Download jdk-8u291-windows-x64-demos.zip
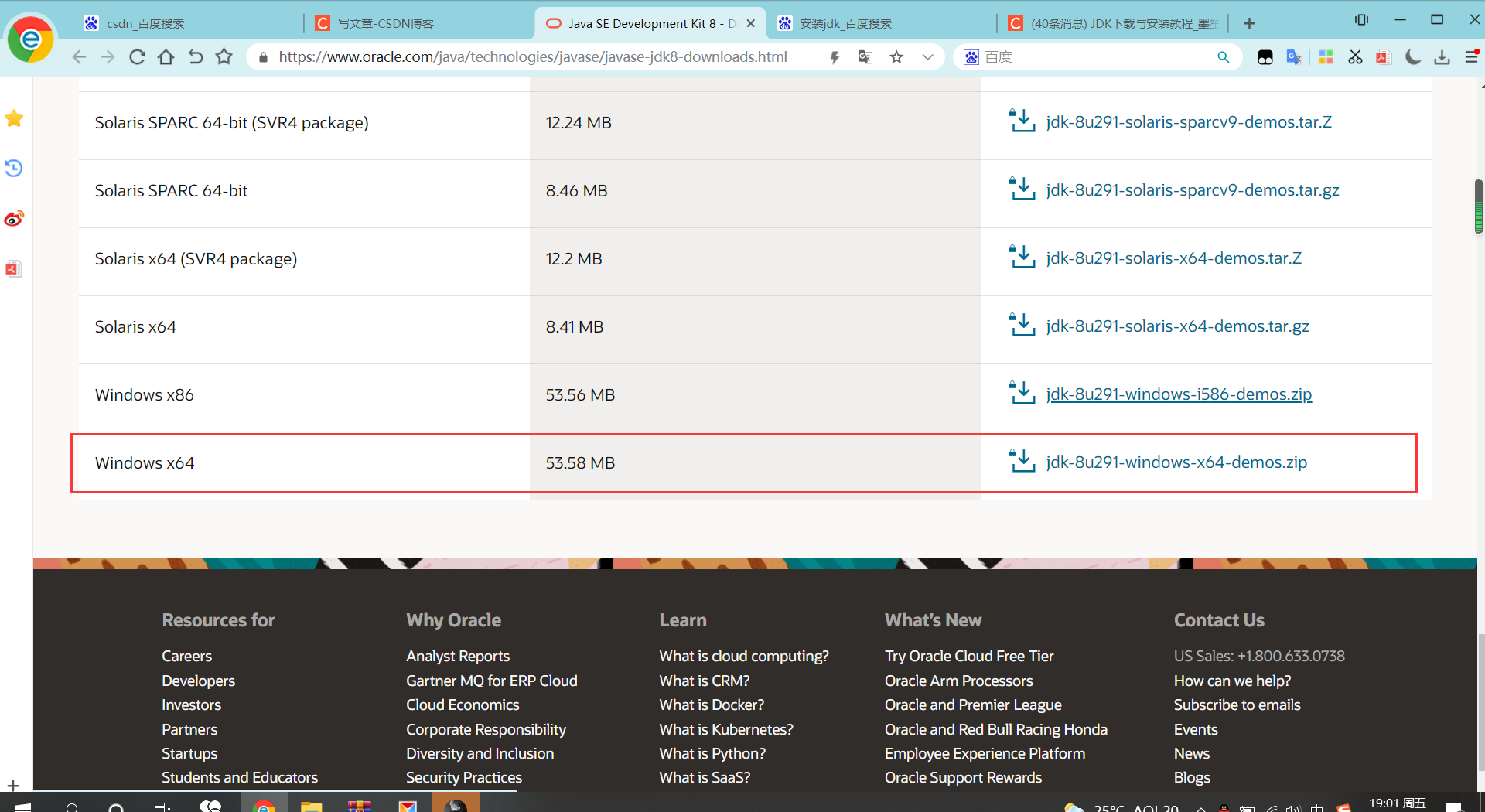Image resolution: width=1485 pixels, height=812 pixels. 1176,462
